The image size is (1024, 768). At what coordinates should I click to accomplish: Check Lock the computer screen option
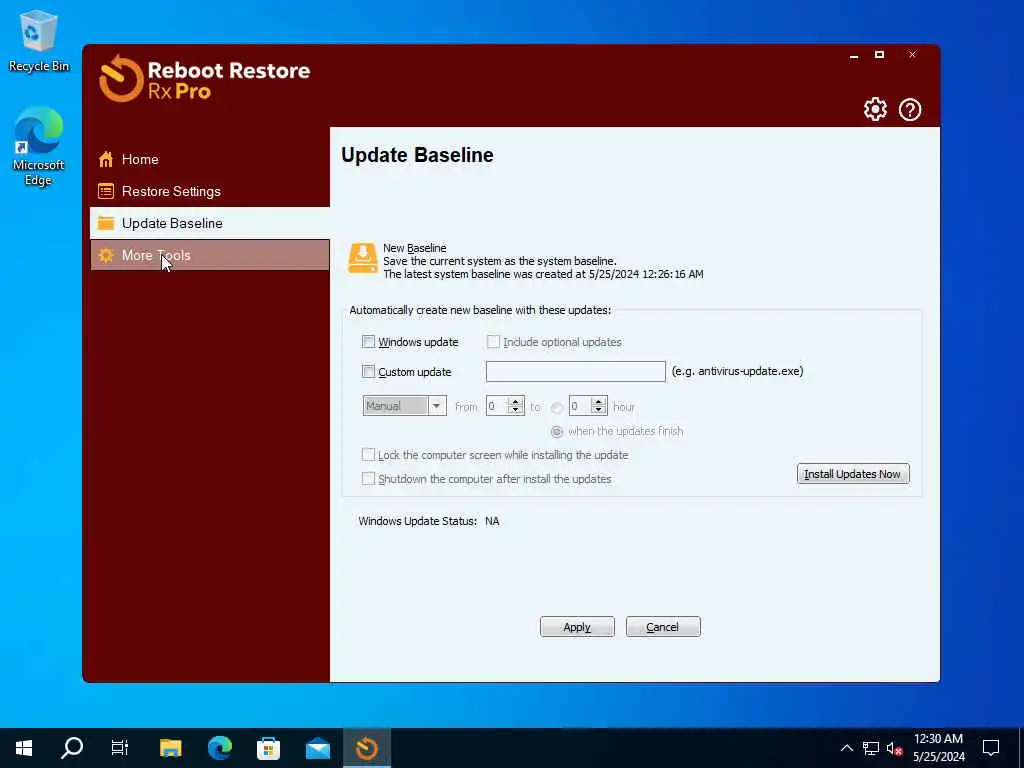[368, 455]
